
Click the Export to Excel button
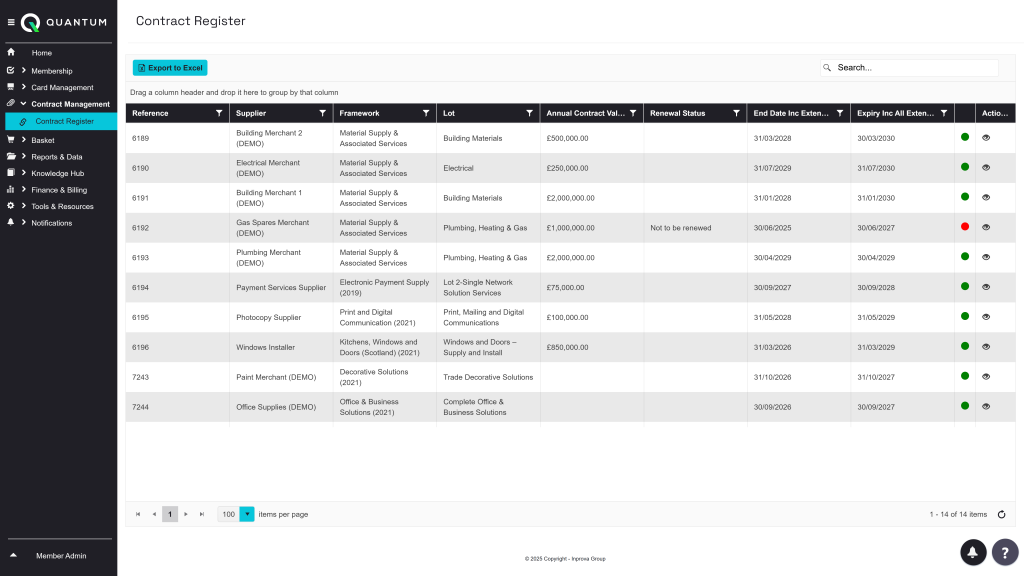tap(170, 67)
